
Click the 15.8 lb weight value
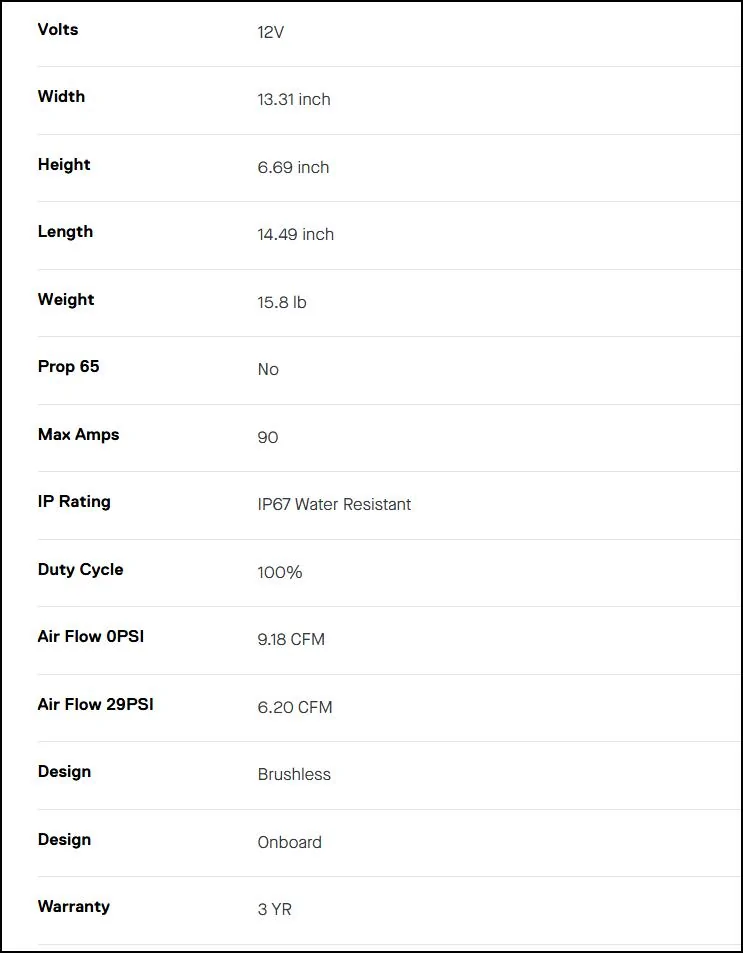(282, 302)
